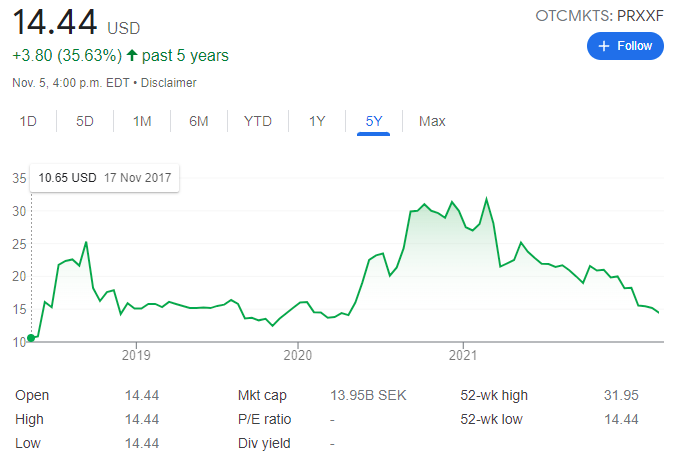The image size is (687, 468).
Task: Click the Follow button label
Action: [635, 46]
